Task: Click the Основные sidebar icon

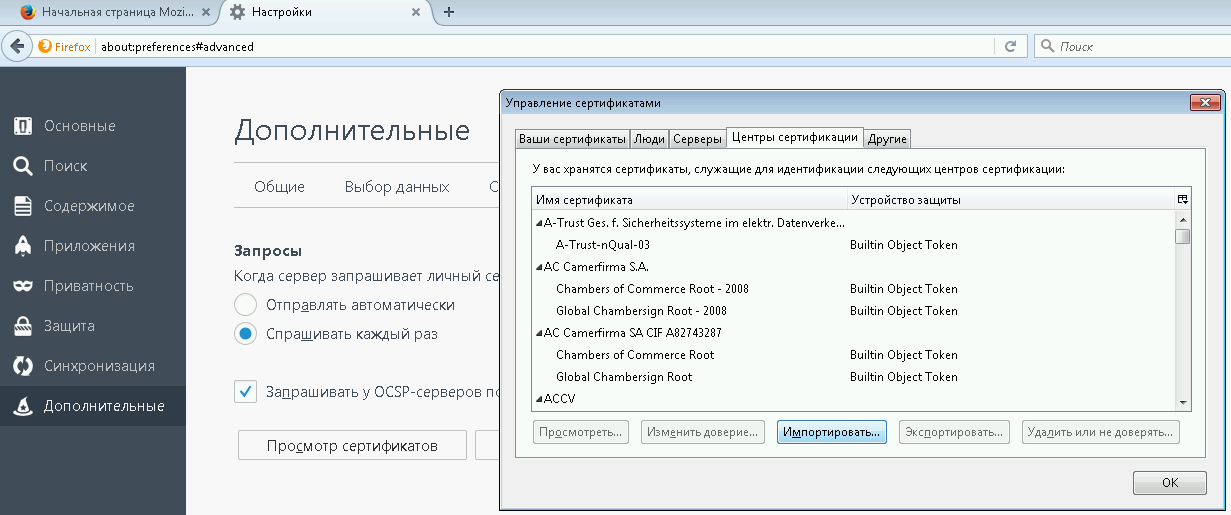Action: [x=22, y=126]
